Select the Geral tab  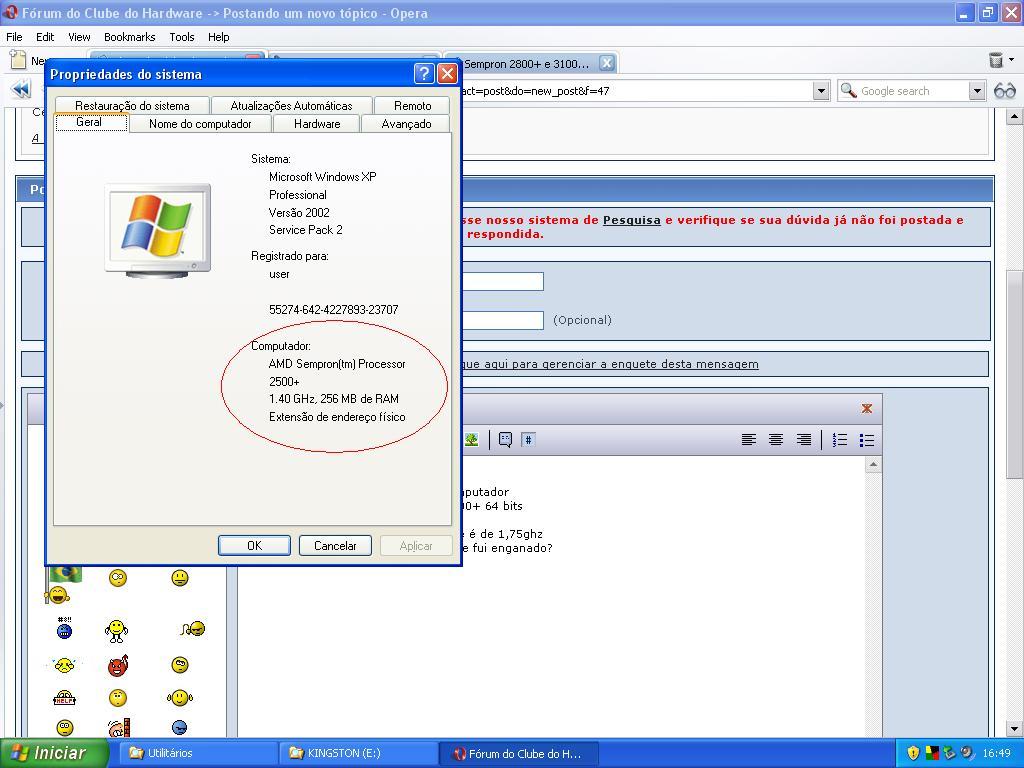(x=89, y=122)
